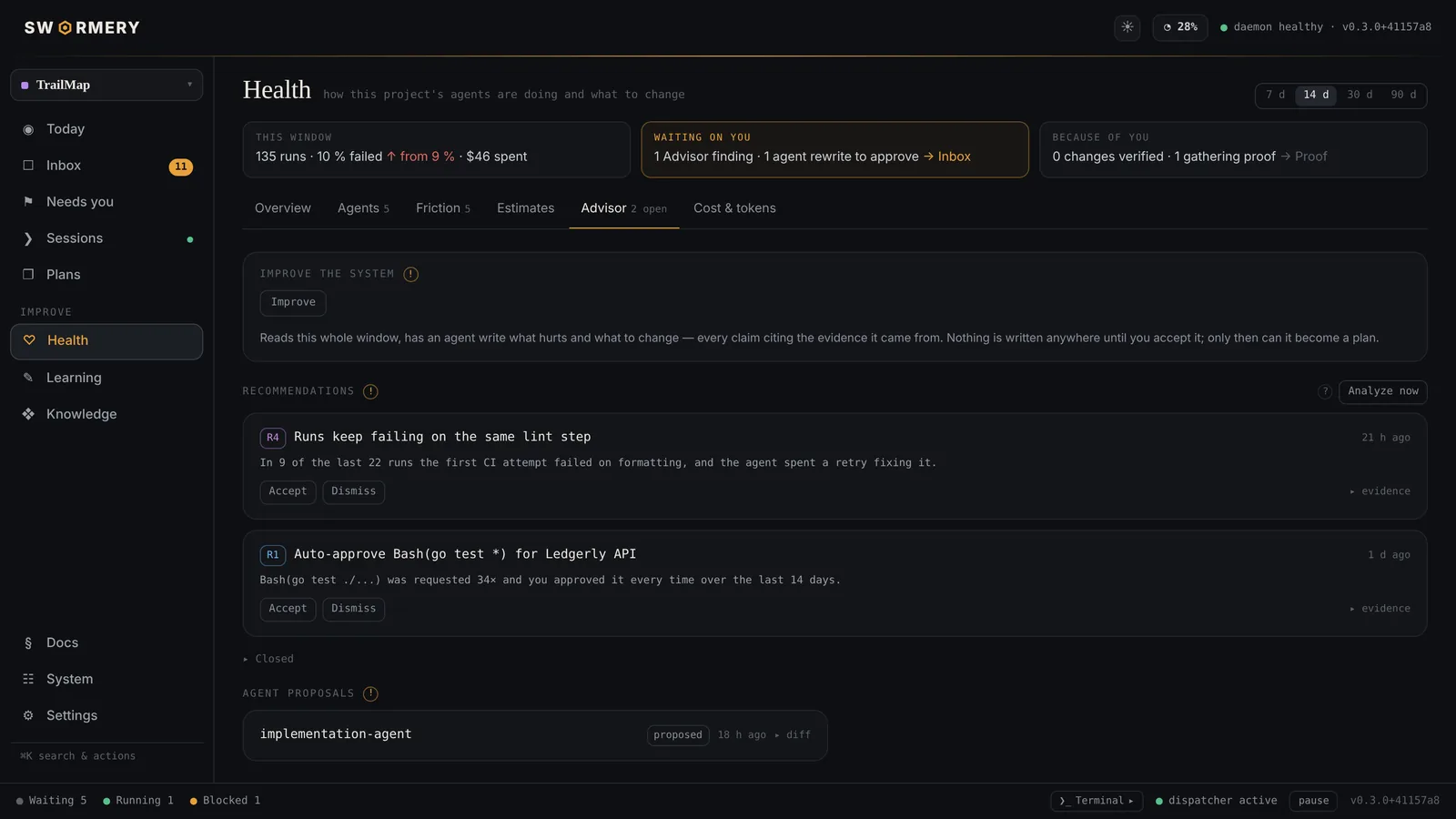
Task: Expand evidence for lint step recommendation
Action: 1380,491
